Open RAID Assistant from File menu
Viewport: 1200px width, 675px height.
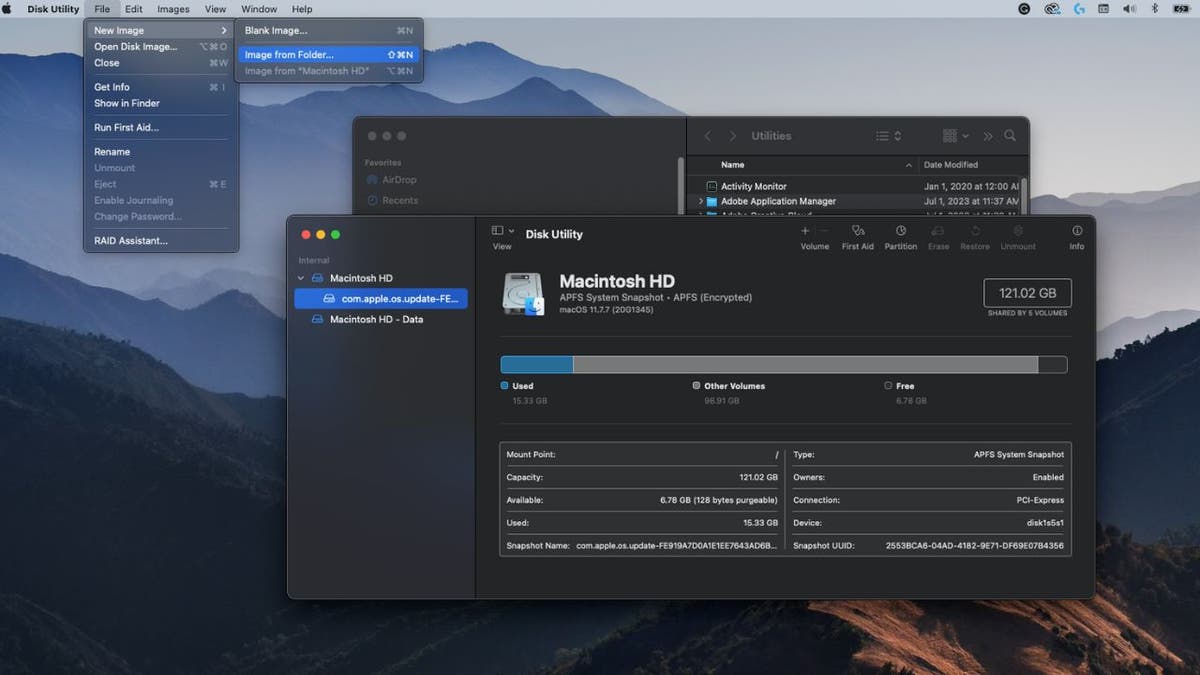[161, 241]
